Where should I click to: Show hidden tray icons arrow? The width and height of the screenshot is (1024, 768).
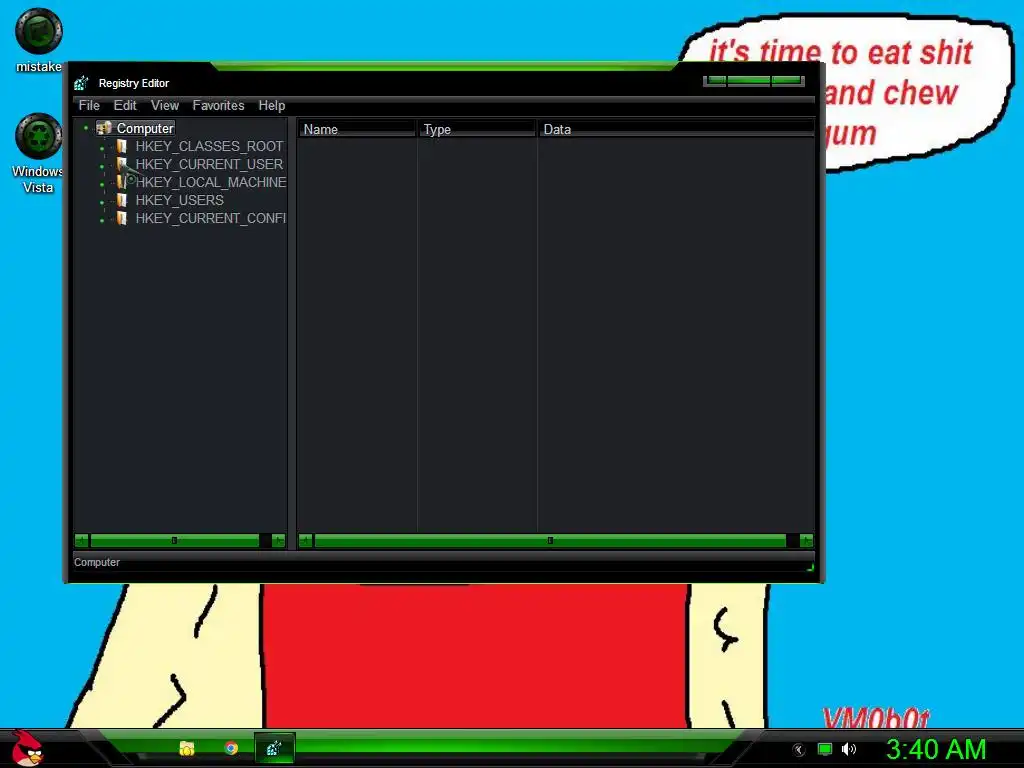(x=798, y=750)
